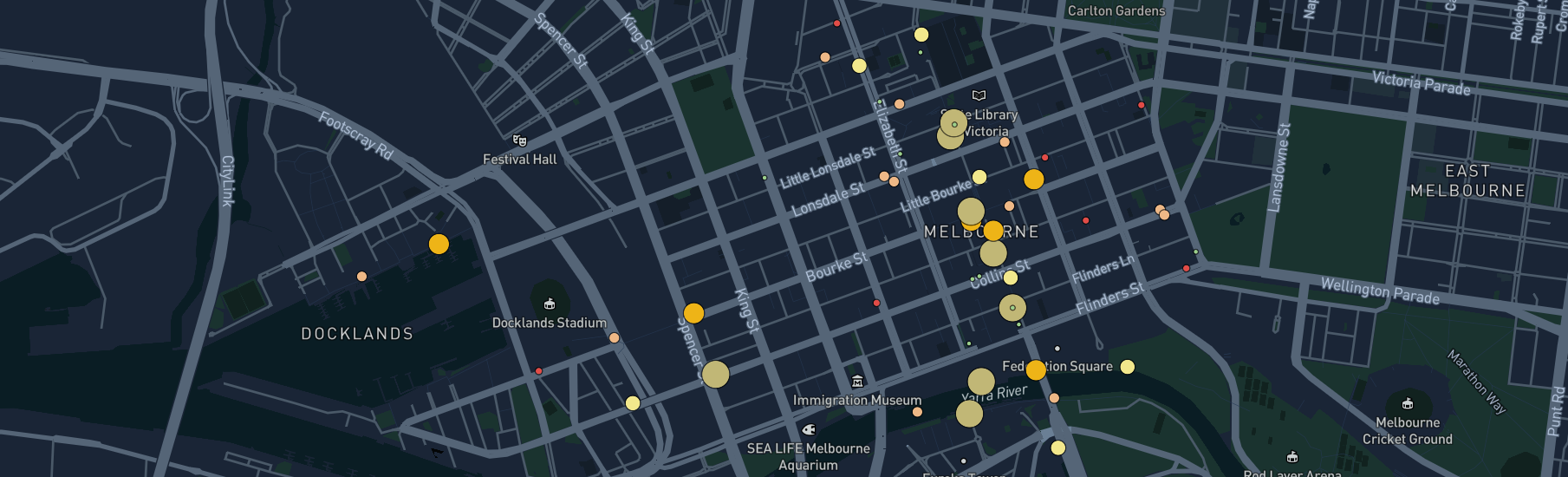Image resolution: width=1568 pixels, height=477 pixels.
Task: Select the Docklands Stadium icon
Action: (550, 304)
